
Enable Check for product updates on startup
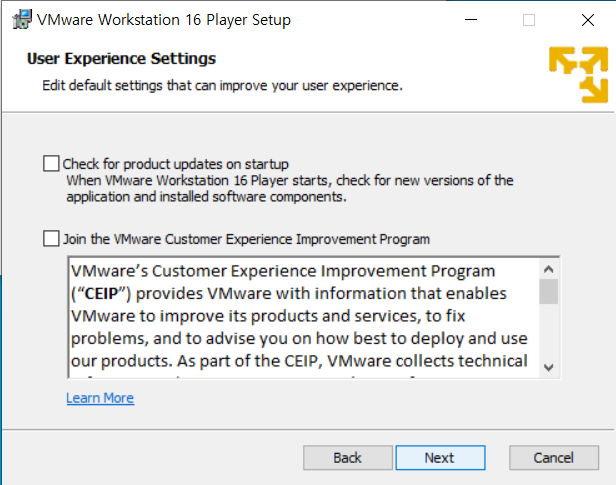(x=51, y=163)
